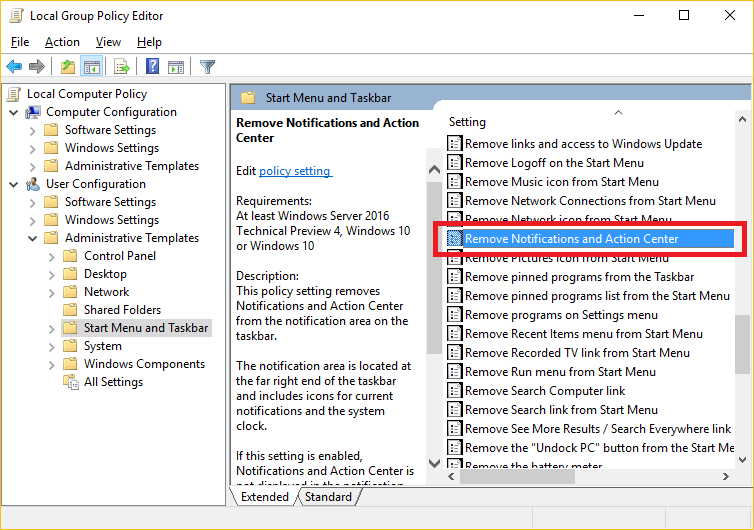The height and width of the screenshot is (530, 754).
Task: Expand the Windows Components node
Action: click(51, 365)
